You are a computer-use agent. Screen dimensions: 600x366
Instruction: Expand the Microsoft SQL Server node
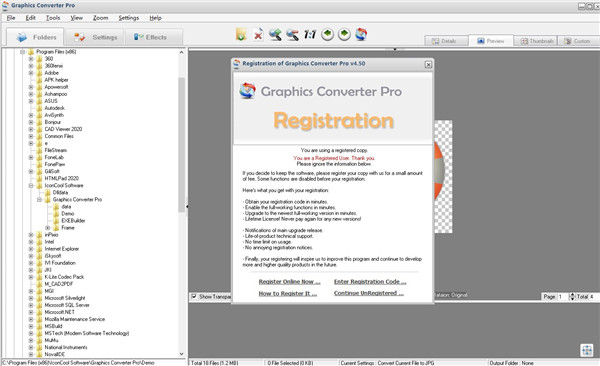pyautogui.click(x=31, y=305)
